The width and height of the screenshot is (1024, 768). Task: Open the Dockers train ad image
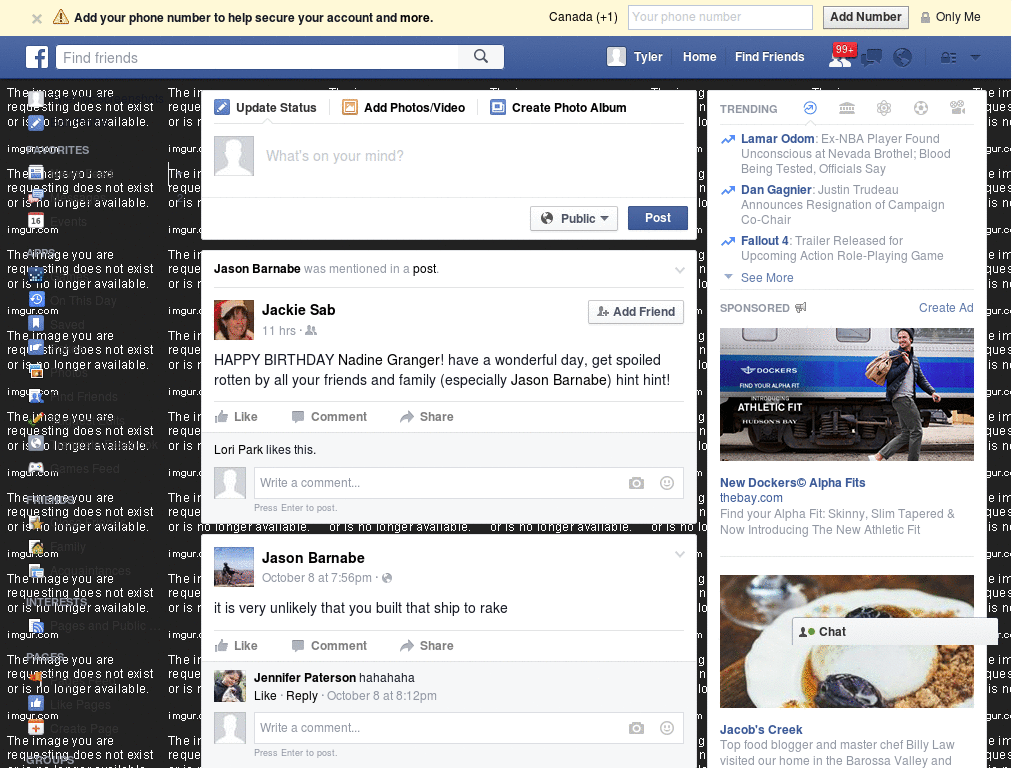coord(846,394)
